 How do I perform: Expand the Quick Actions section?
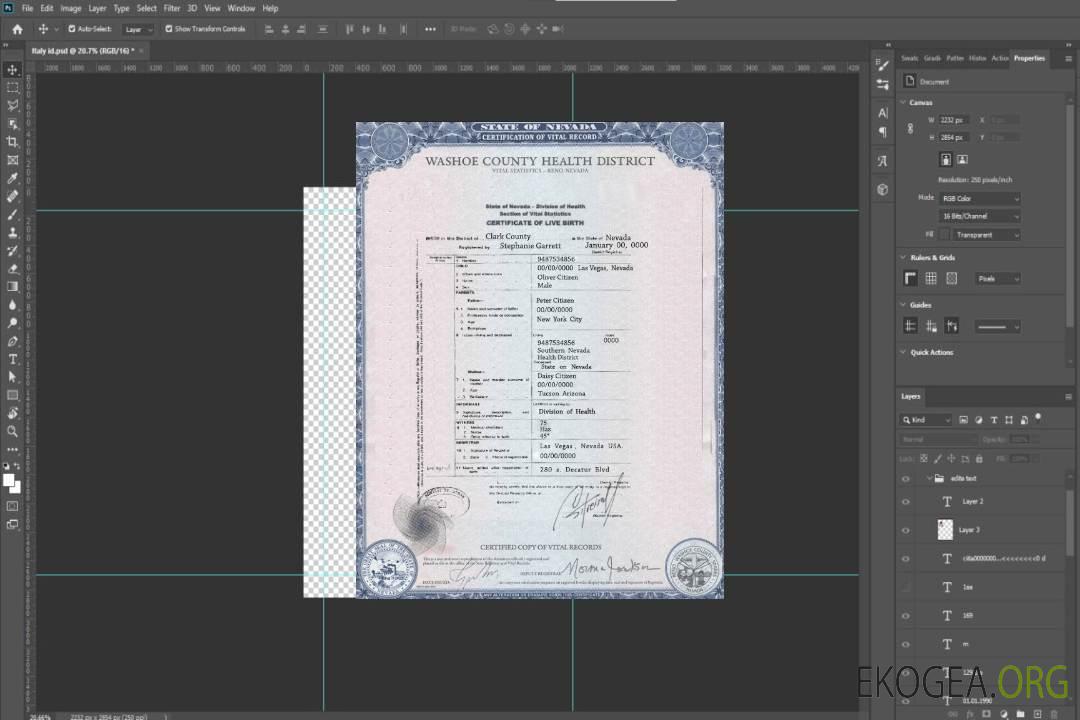point(903,352)
